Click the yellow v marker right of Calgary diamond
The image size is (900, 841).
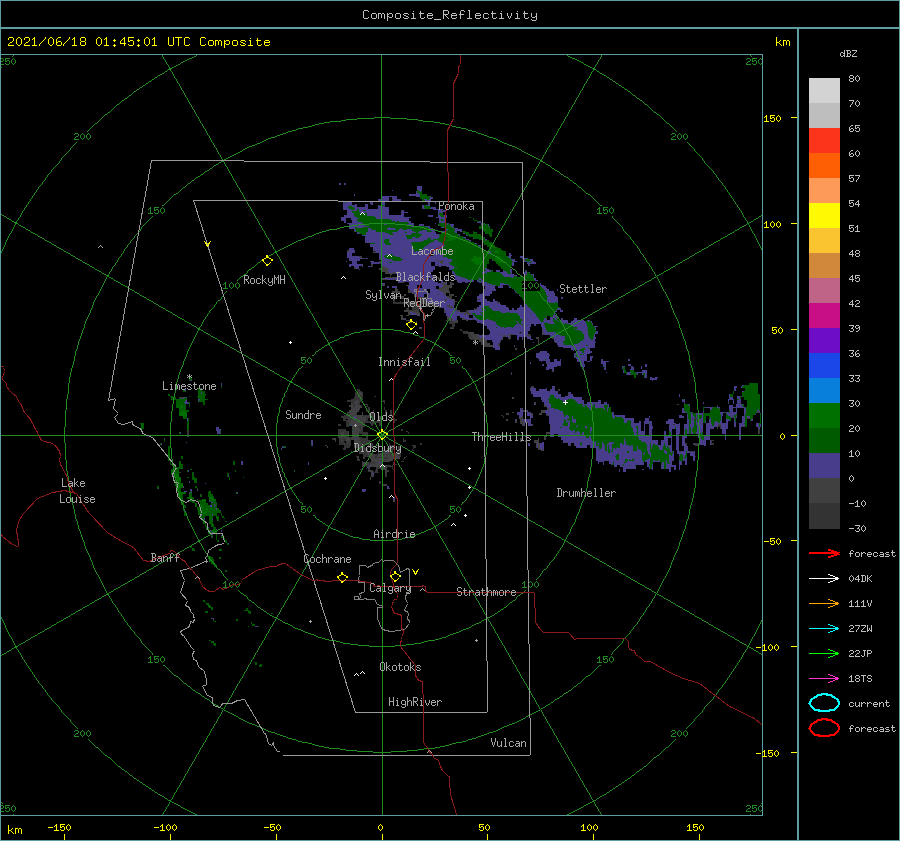(x=415, y=572)
